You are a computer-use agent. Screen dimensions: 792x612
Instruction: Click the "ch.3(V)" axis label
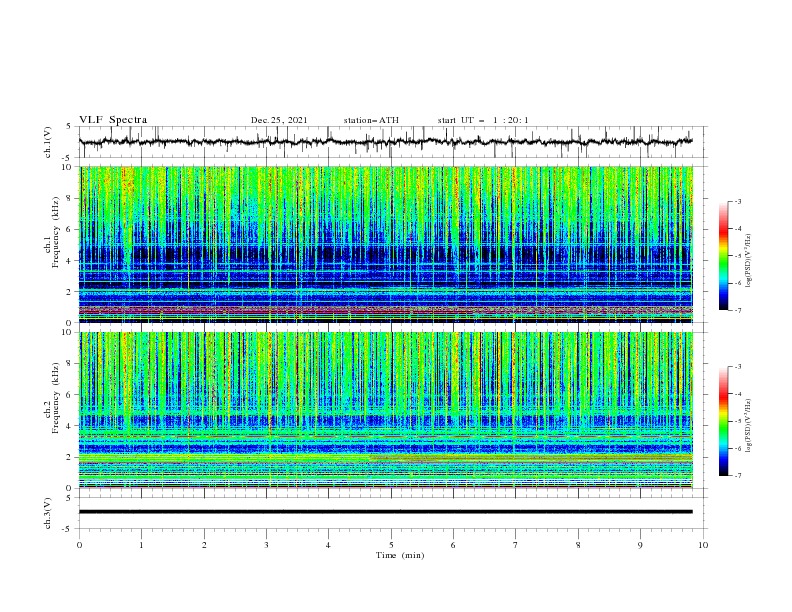(x=48, y=514)
